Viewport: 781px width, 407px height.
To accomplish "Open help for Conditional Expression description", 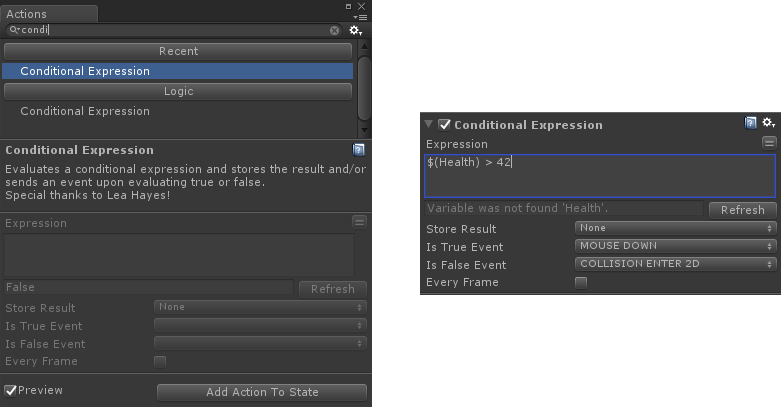I will (x=358, y=149).
